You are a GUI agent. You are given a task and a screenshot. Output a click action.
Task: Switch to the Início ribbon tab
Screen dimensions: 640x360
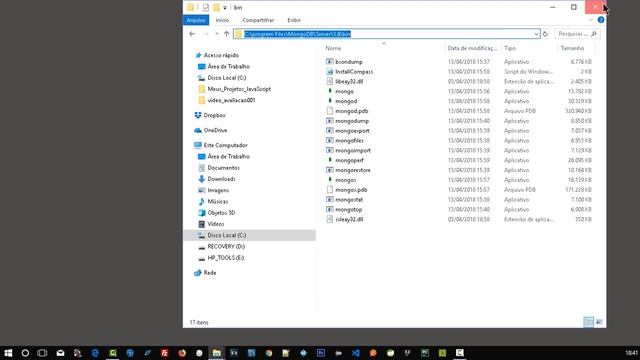coord(222,20)
